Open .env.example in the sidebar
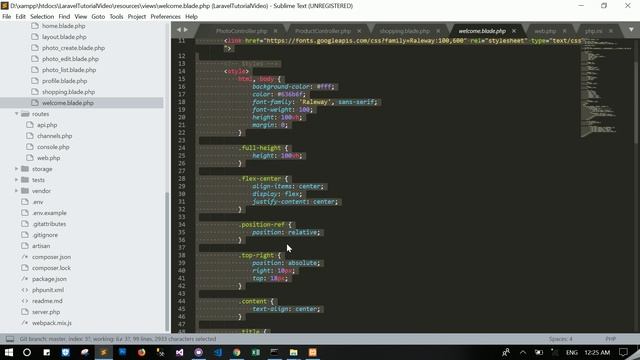 [49, 213]
